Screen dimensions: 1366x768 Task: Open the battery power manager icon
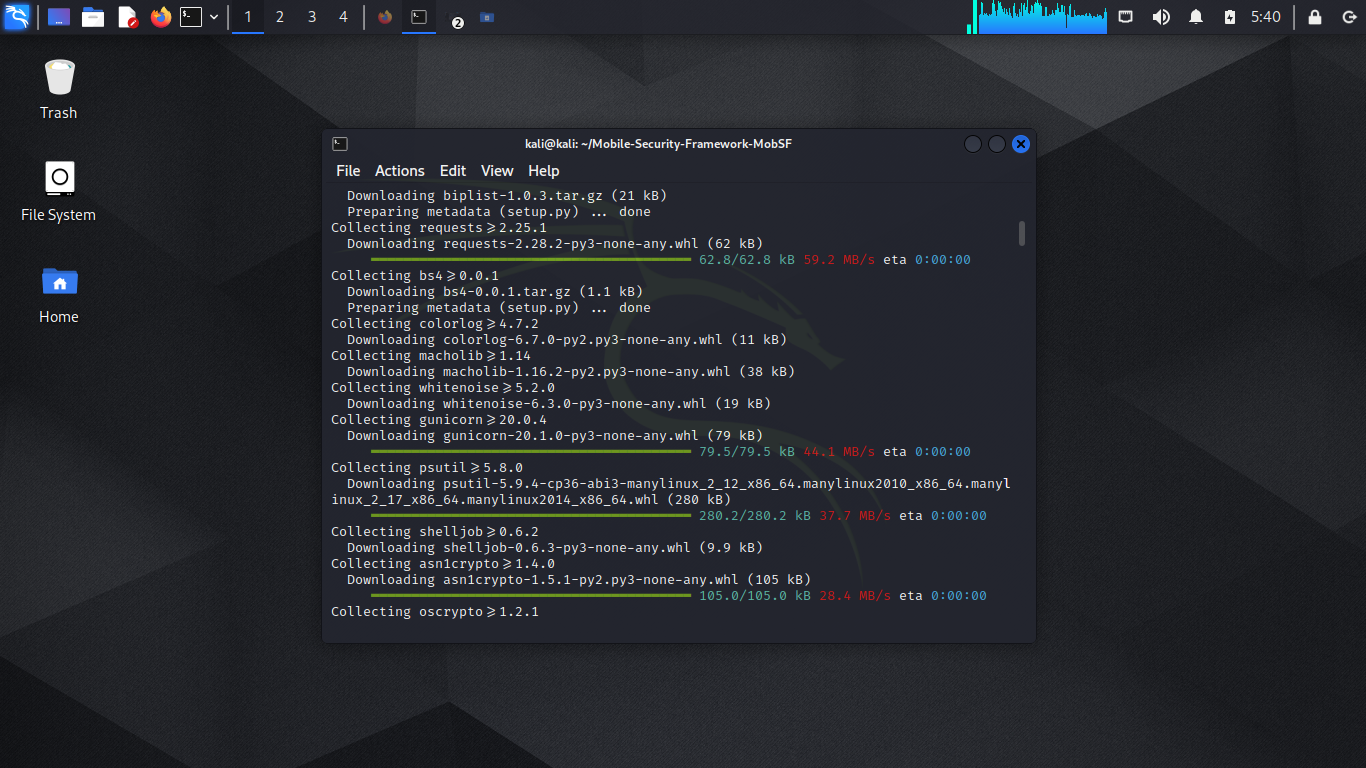click(x=1230, y=17)
